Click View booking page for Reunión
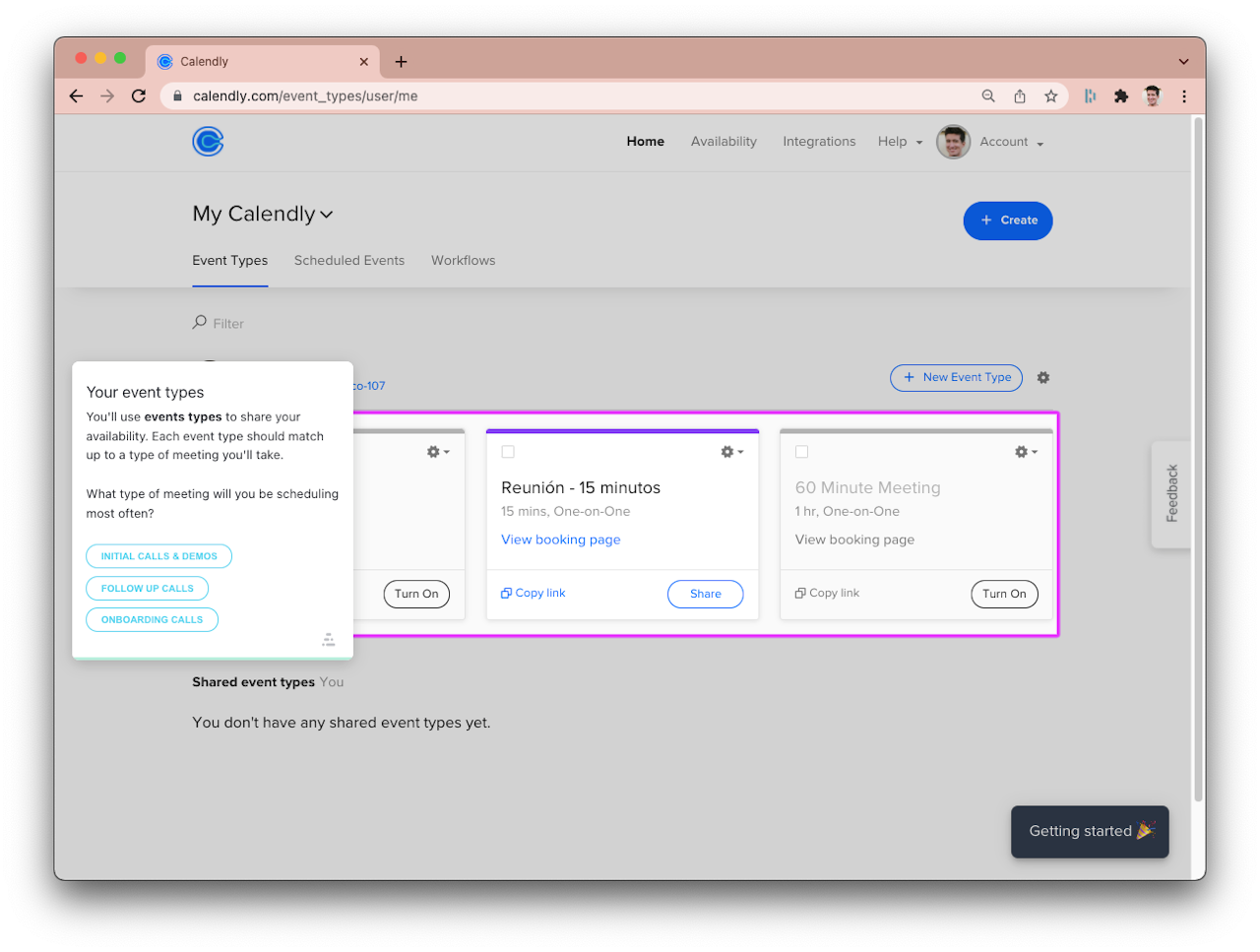 click(561, 539)
